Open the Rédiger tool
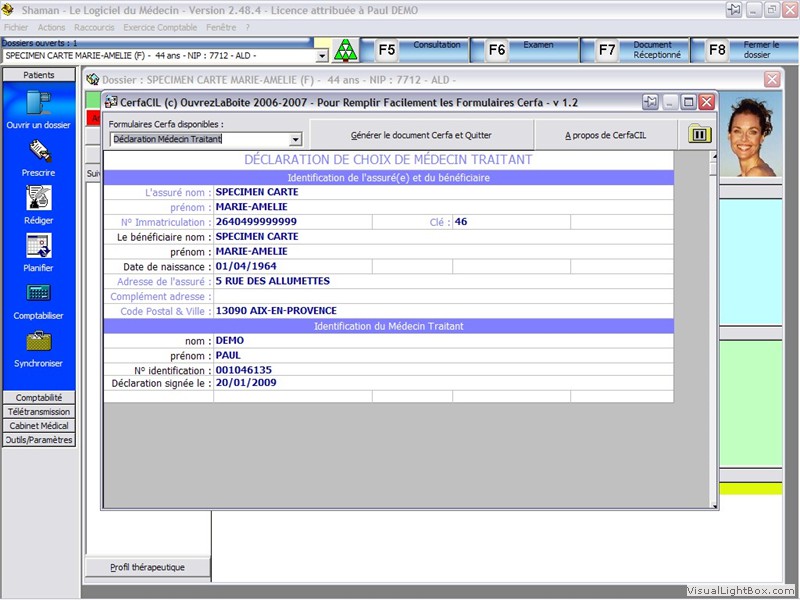Image resolution: width=800 pixels, height=600 pixels. [x=38, y=198]
